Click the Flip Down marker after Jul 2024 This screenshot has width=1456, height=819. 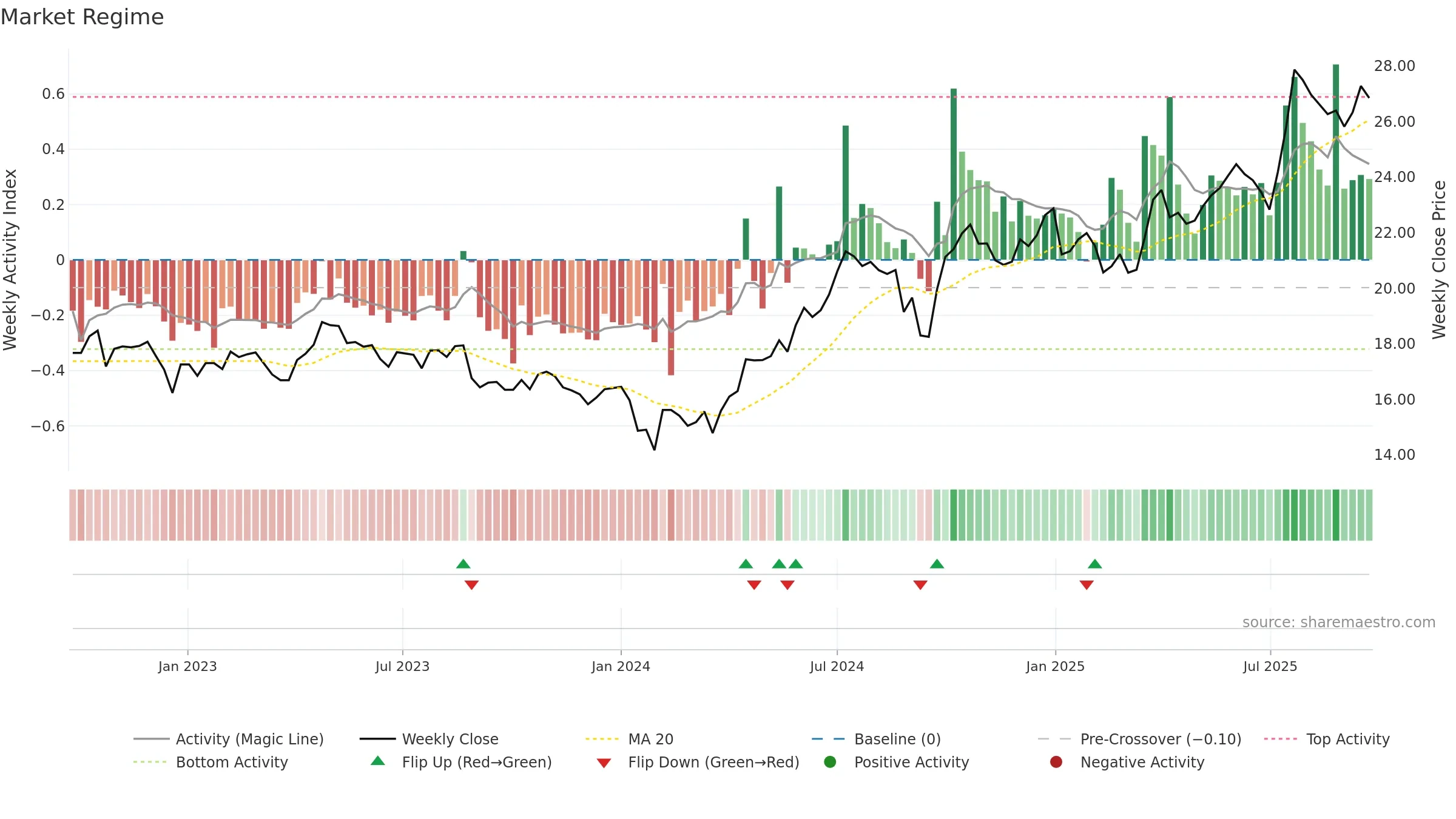point(920,585)
